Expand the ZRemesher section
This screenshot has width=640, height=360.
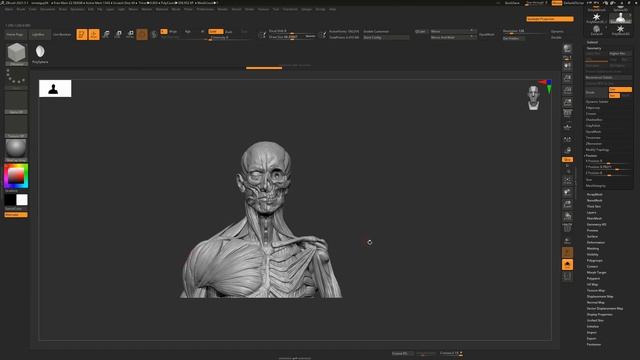point(593,144)
